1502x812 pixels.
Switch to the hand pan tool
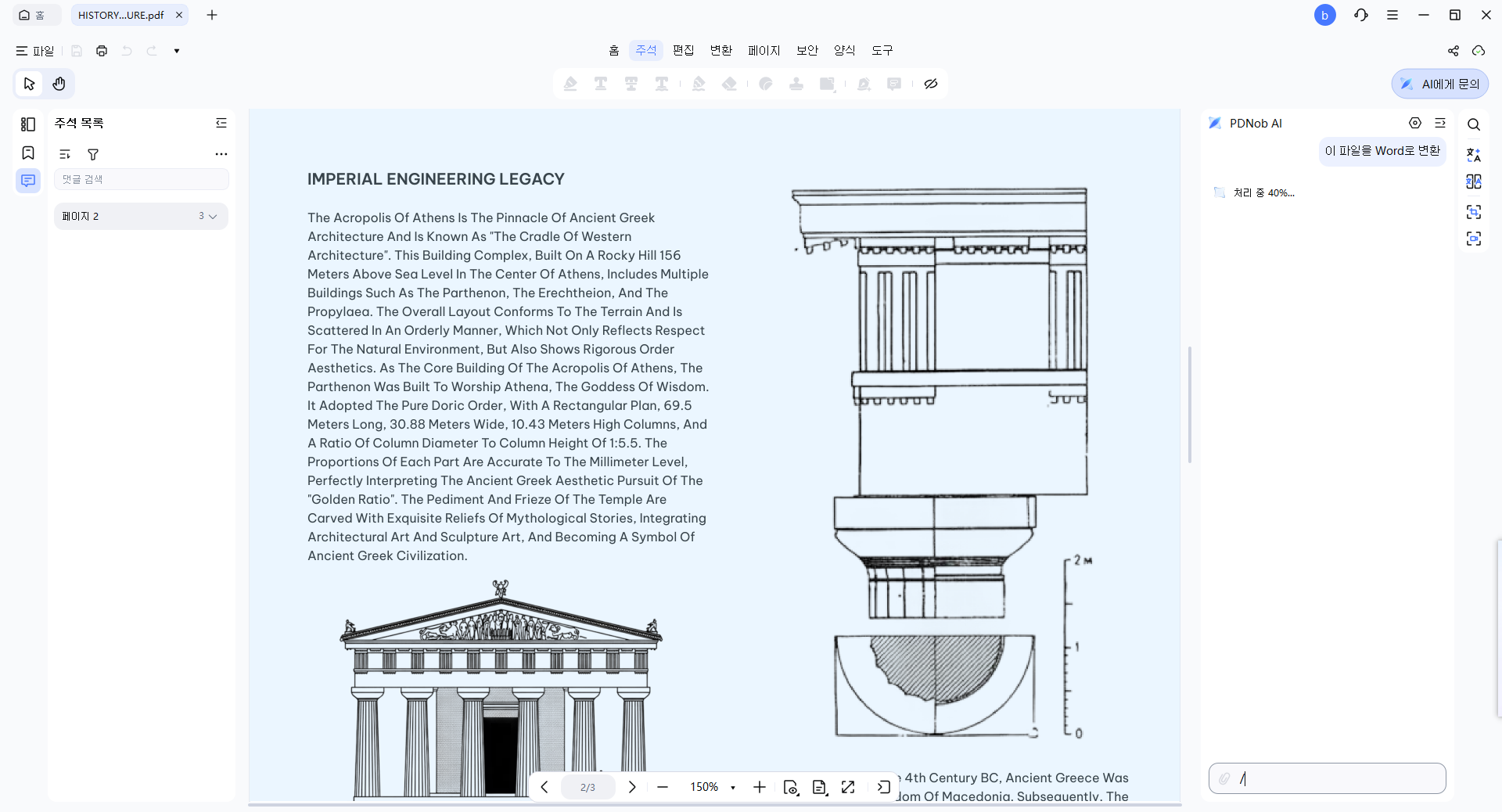point(59,84)
